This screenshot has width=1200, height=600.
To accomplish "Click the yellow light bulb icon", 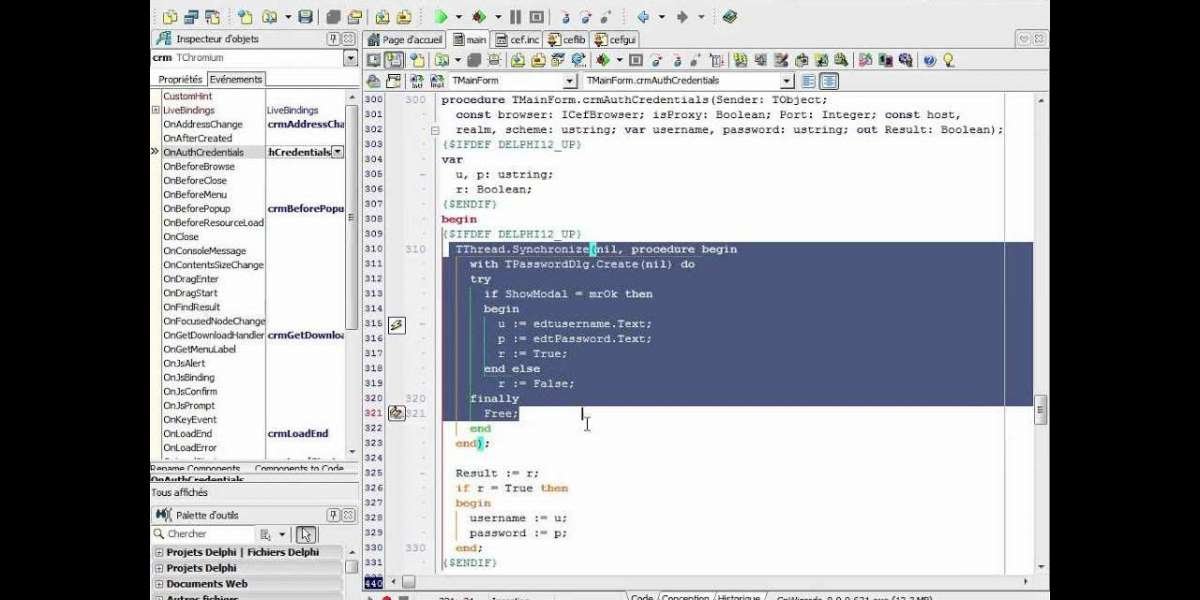I will (949, 60).
